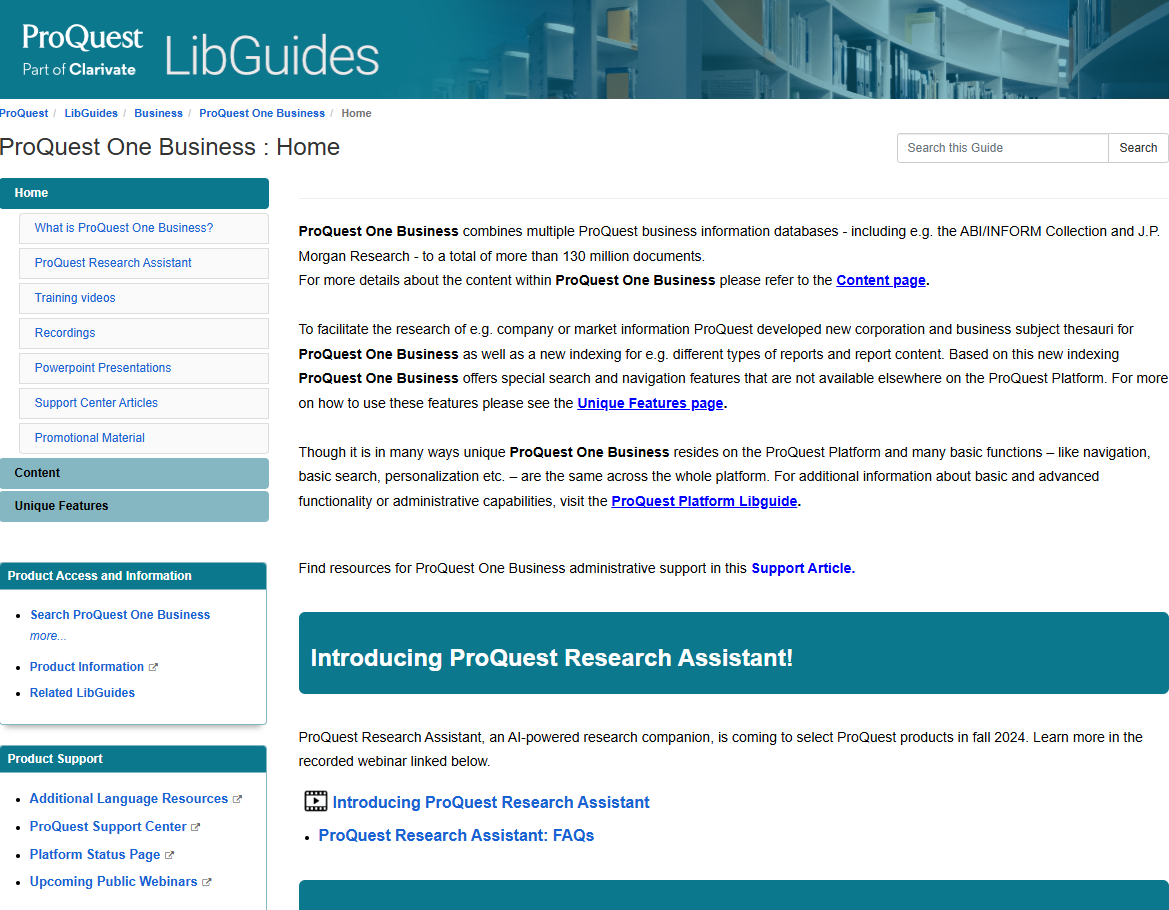Open the Support Article link
This screenshot has width=1169, height=910.
coord(801,568)
